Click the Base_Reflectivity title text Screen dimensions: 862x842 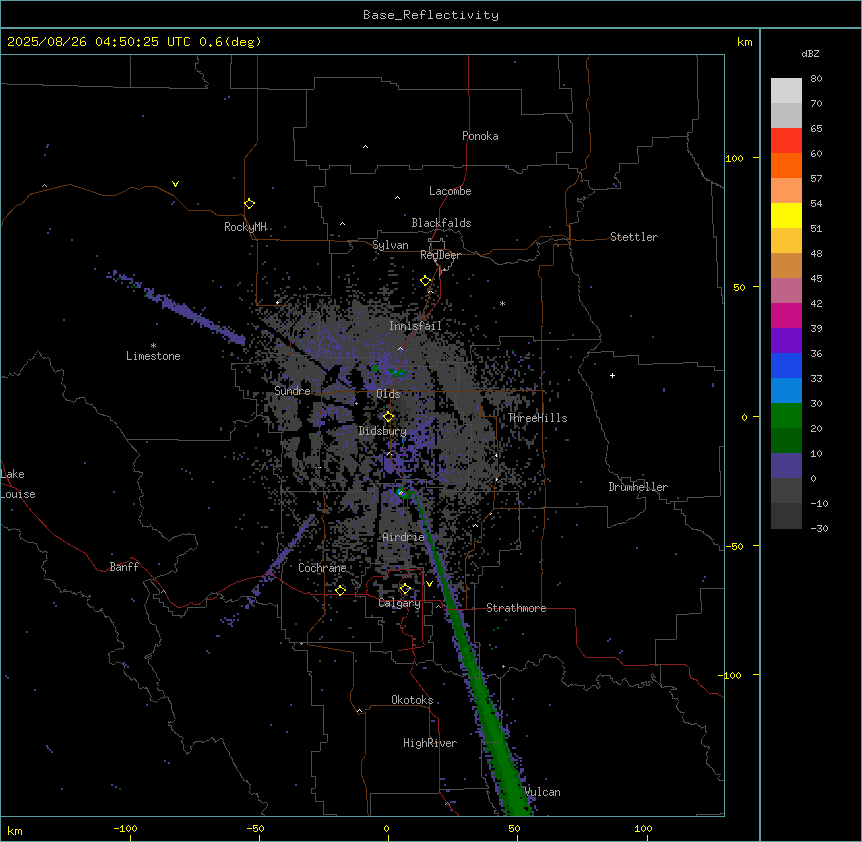(431, 15)
